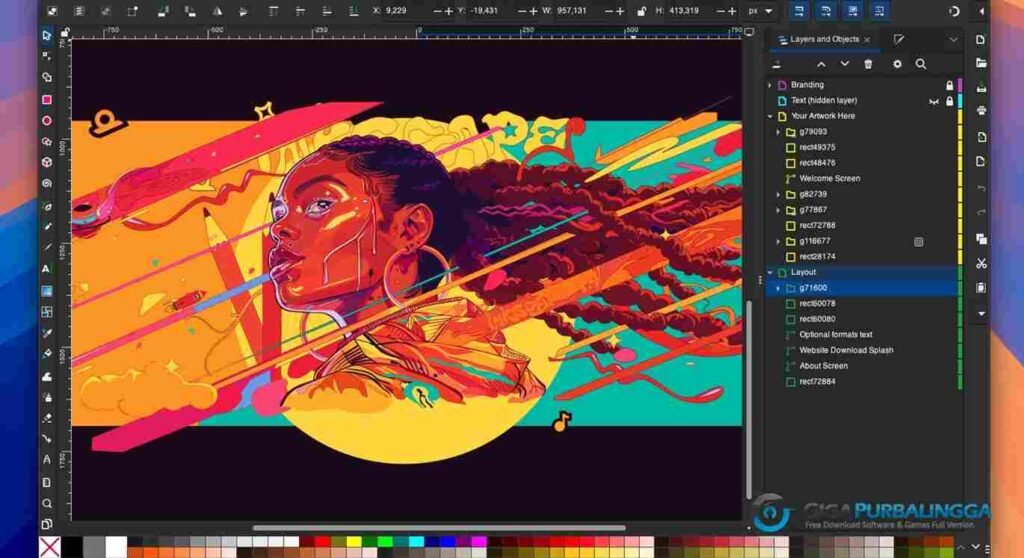
Task: Select the Text tool
Action: pyautogui.click(x=46, y=269)
